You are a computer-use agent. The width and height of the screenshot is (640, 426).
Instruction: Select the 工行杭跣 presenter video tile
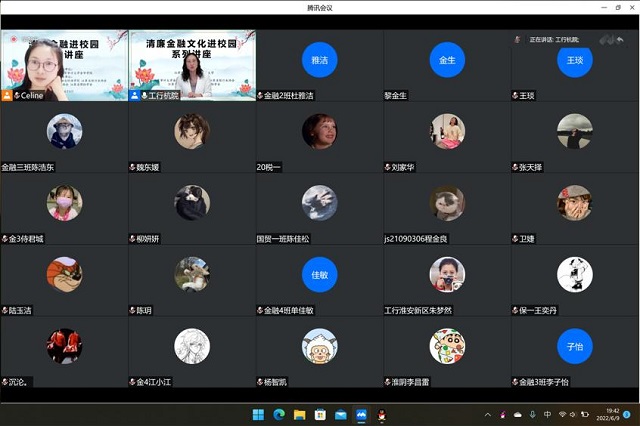[192, 65]
